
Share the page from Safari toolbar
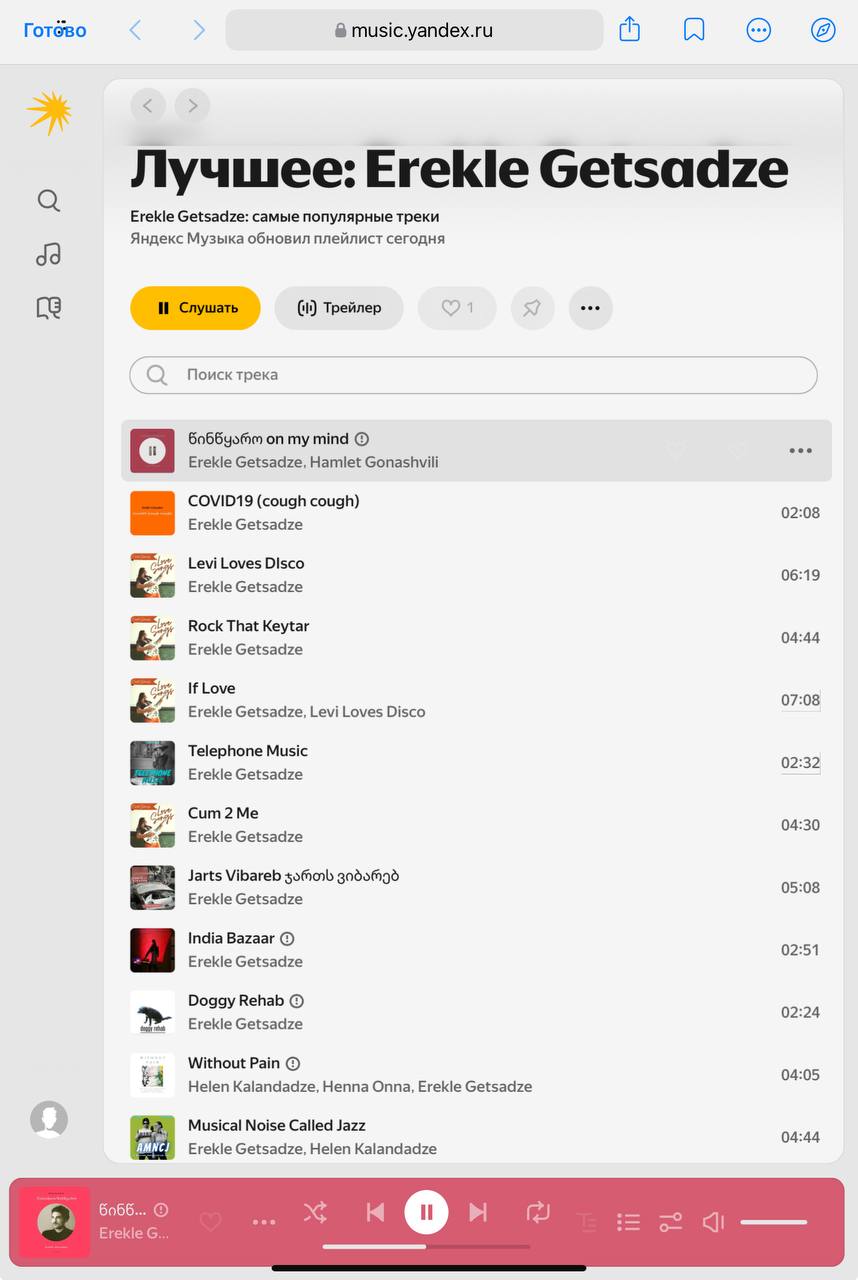629,30
